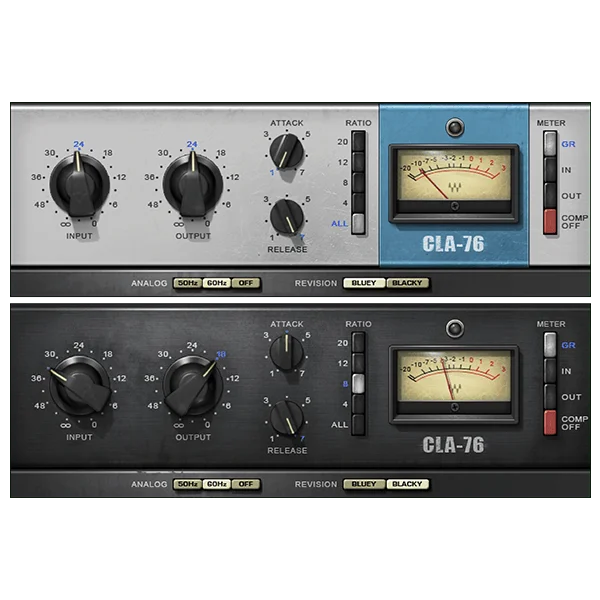600x600 pixels.
Task: Click the Release knob on Blacky unit
Action: pos(287,418)
